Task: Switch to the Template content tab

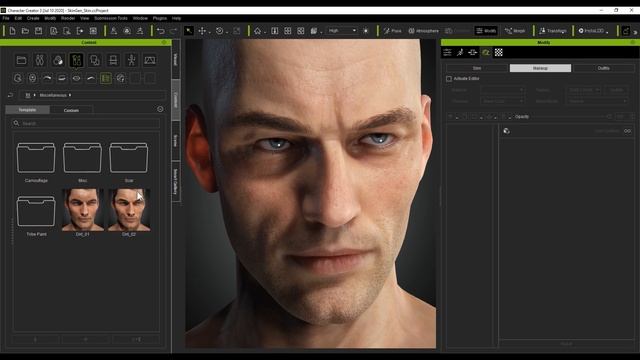Action: pos(27,110)
